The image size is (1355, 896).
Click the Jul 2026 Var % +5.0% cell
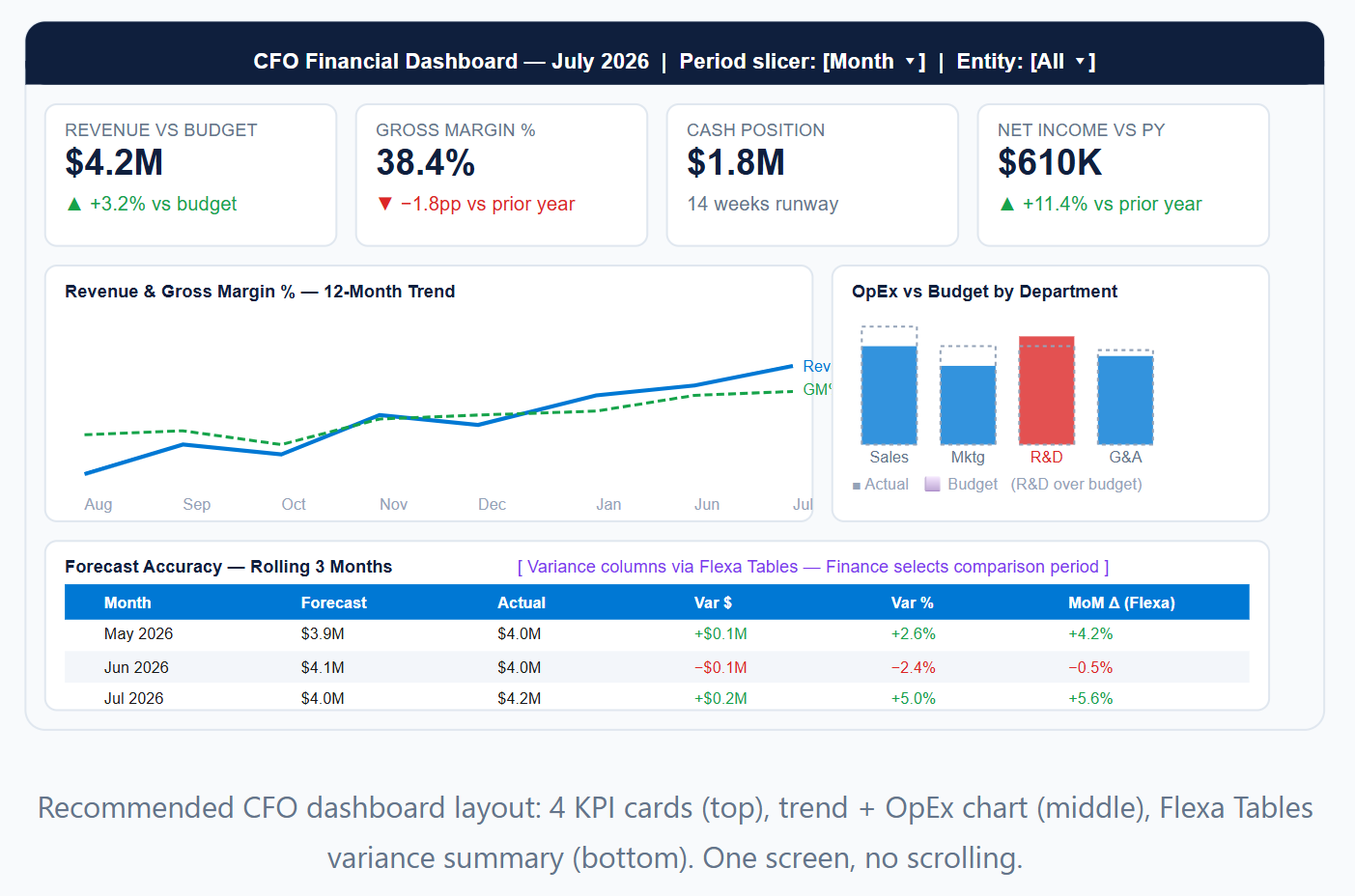[x=913, y=698]
